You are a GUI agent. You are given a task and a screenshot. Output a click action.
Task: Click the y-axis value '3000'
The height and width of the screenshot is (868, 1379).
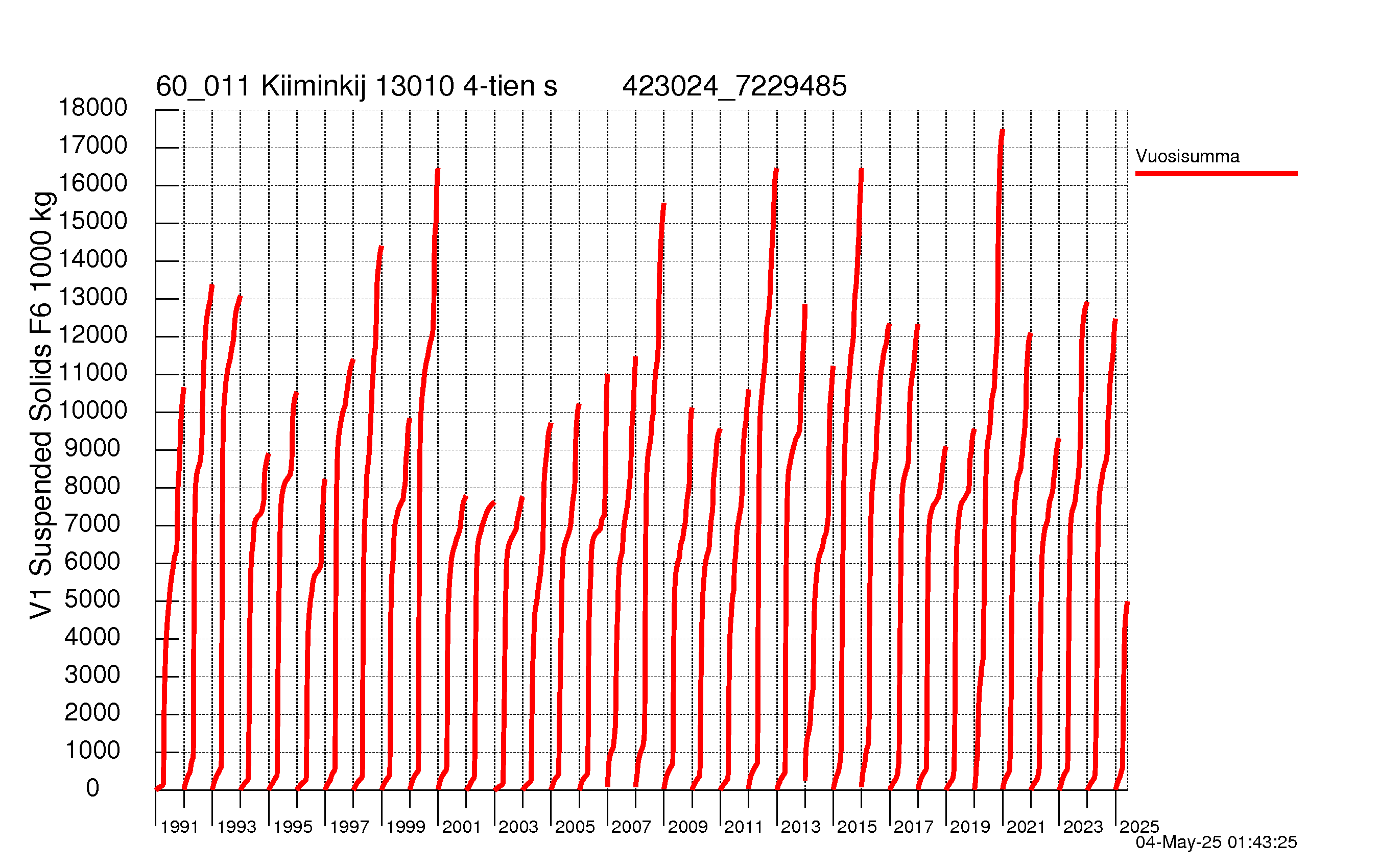point(92,675)
